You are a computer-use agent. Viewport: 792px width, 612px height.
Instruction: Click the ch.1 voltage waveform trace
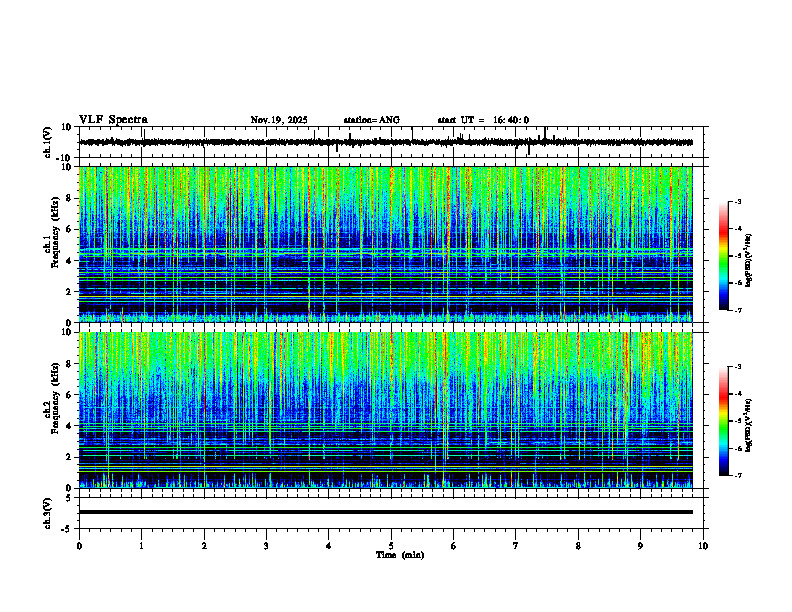(x=386, y=142)
